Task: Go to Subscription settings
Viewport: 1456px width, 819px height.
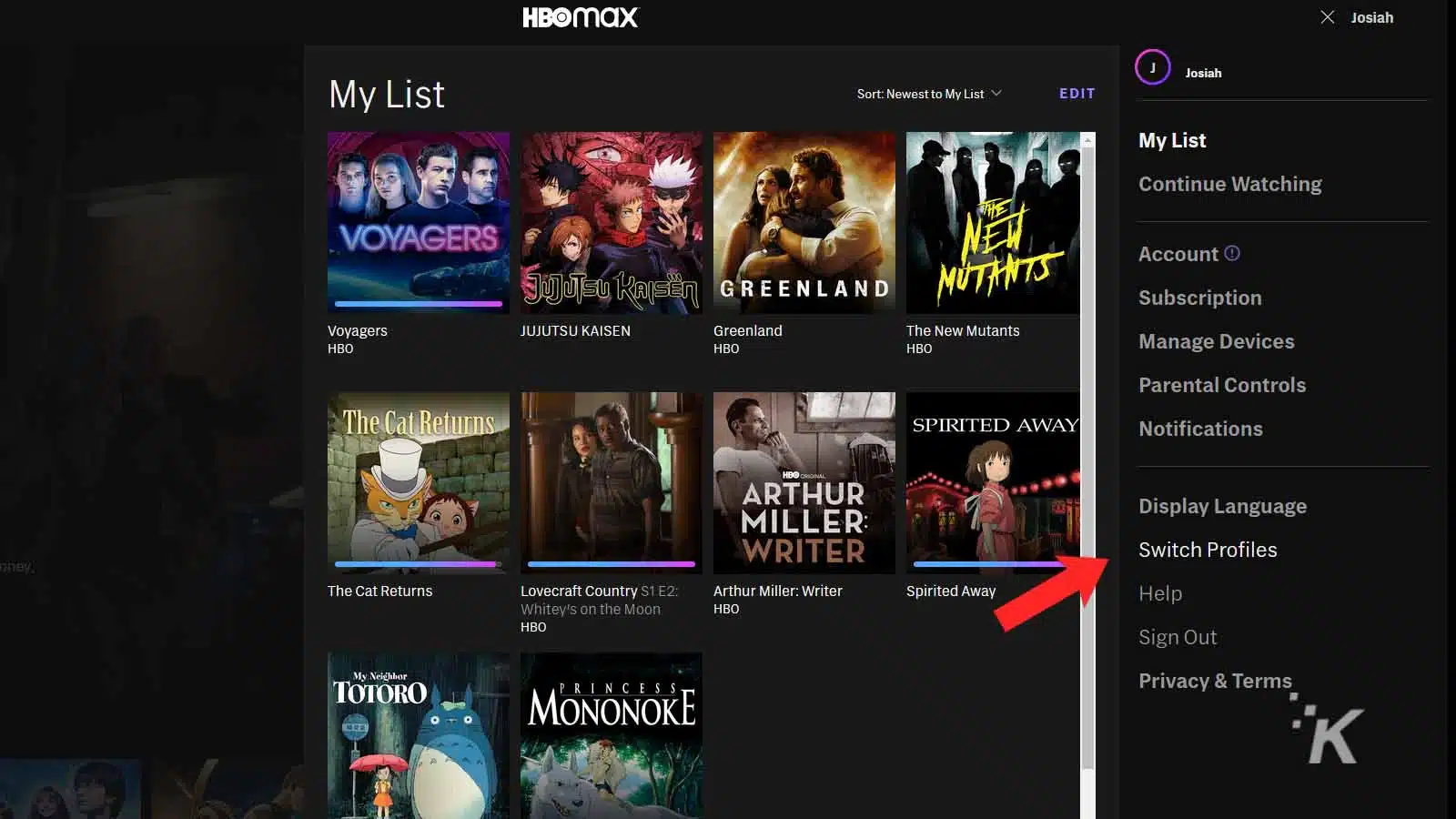Action: tap(1199, 298)
